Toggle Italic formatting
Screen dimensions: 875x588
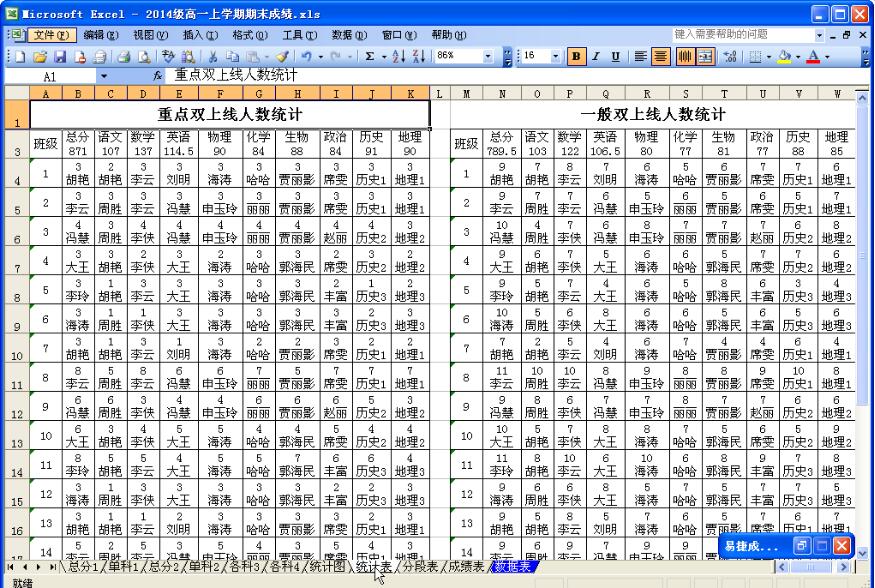[x=596, y=56]
